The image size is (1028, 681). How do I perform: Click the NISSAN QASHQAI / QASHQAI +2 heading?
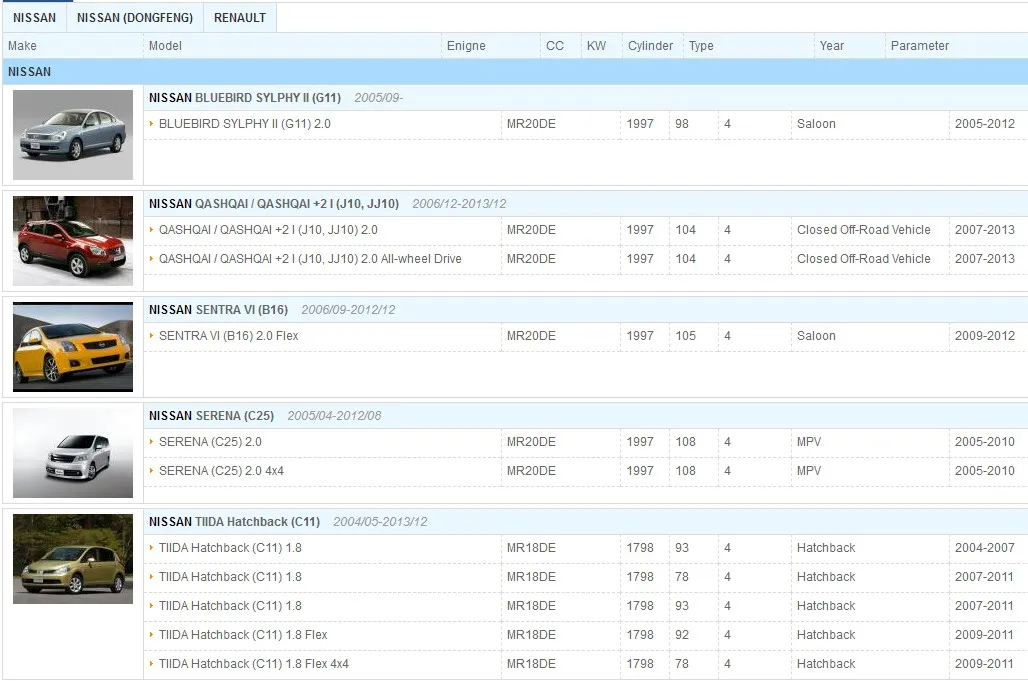pyautogui.click(x=274, y=204)
